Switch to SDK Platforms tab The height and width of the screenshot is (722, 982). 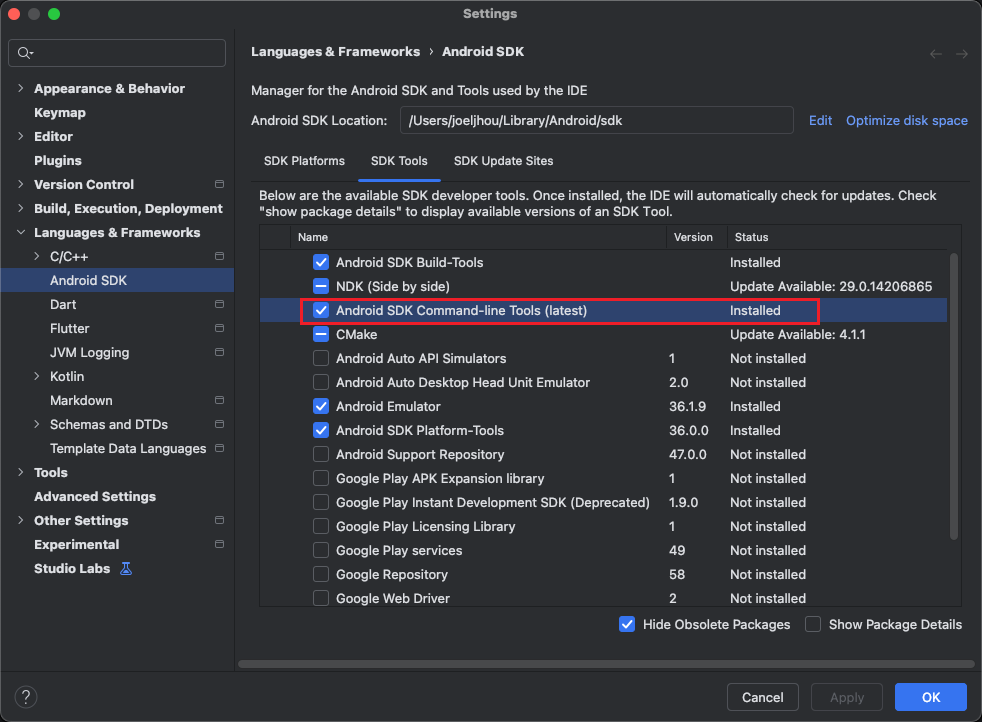click(304, 160)
